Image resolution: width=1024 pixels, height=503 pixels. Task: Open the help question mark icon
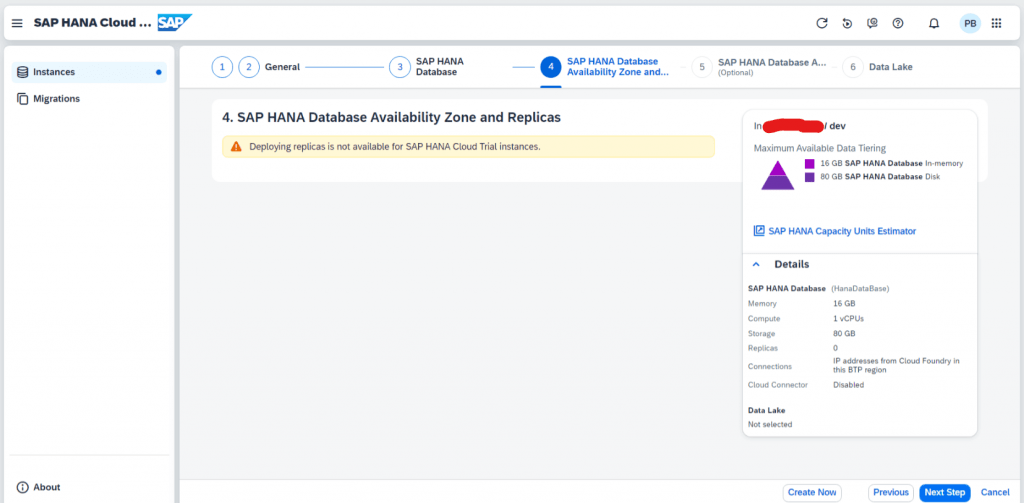898,24
